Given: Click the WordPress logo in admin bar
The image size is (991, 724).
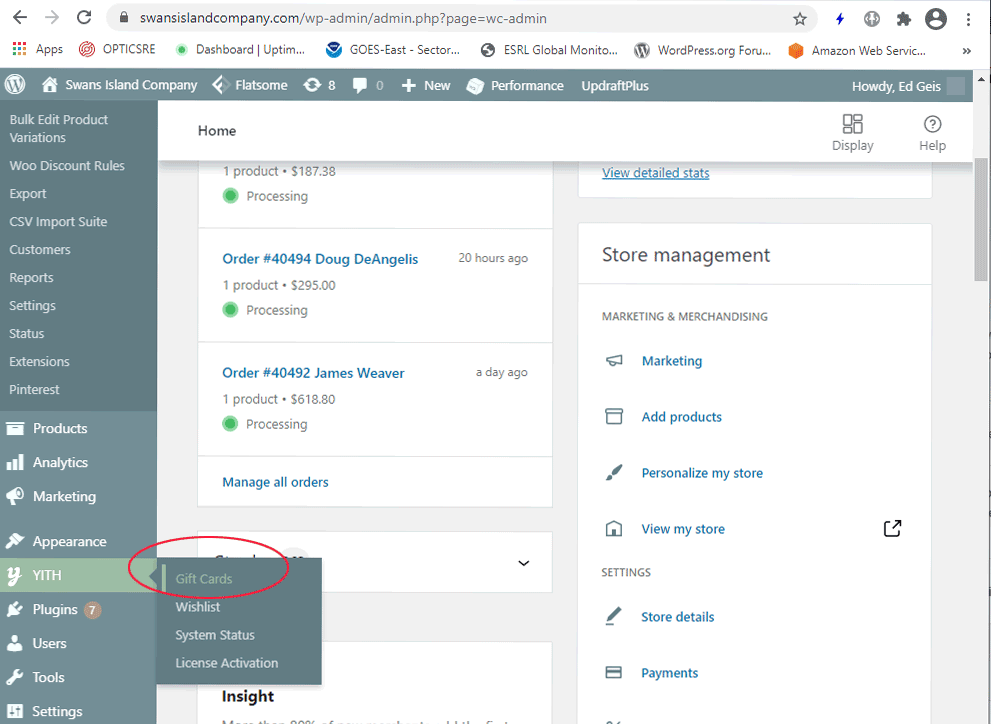Looking at the screenshot, I should 15,85.
